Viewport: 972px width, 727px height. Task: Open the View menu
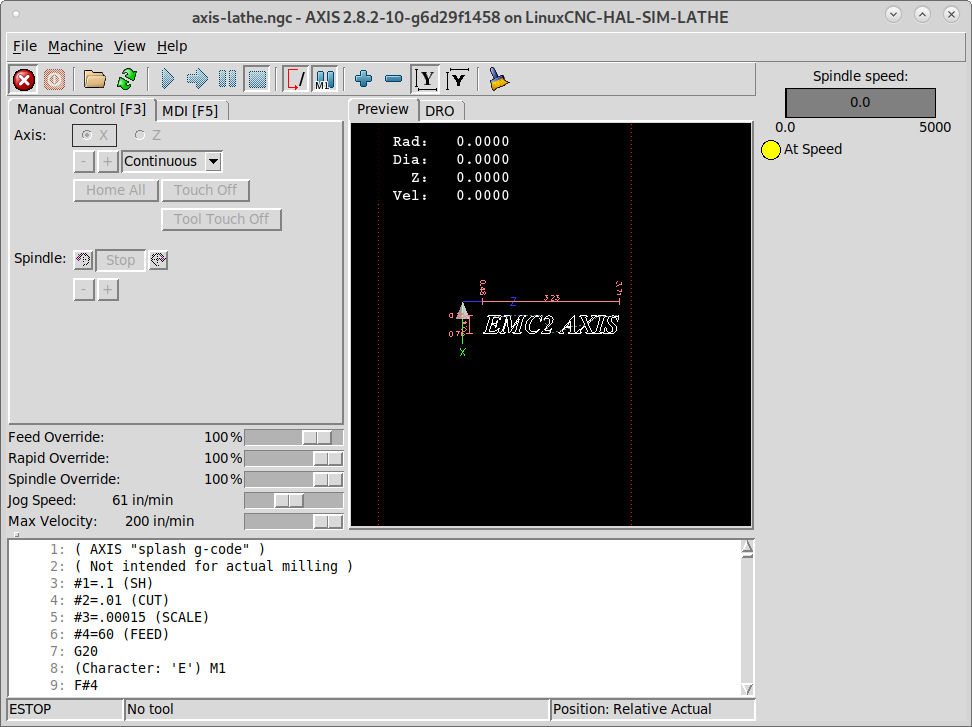click(x=130, y=46)
